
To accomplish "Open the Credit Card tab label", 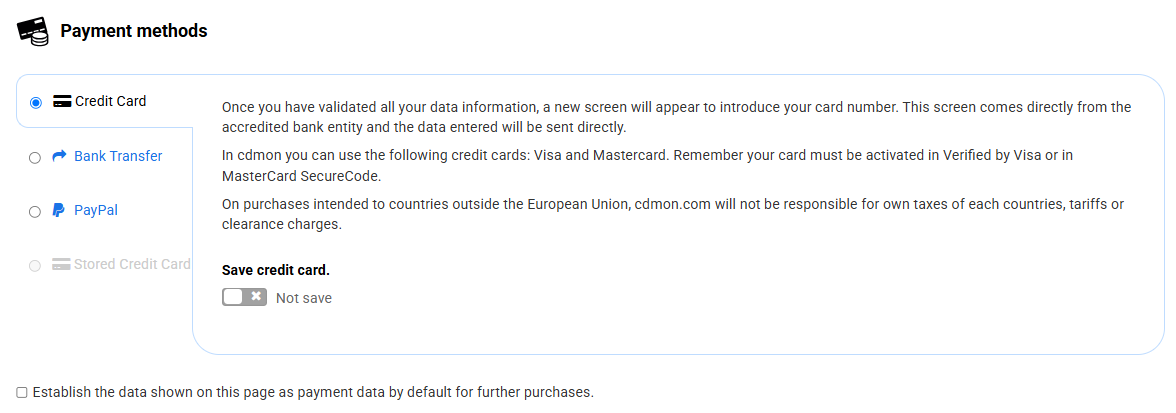I will click(x=110, y=101).
